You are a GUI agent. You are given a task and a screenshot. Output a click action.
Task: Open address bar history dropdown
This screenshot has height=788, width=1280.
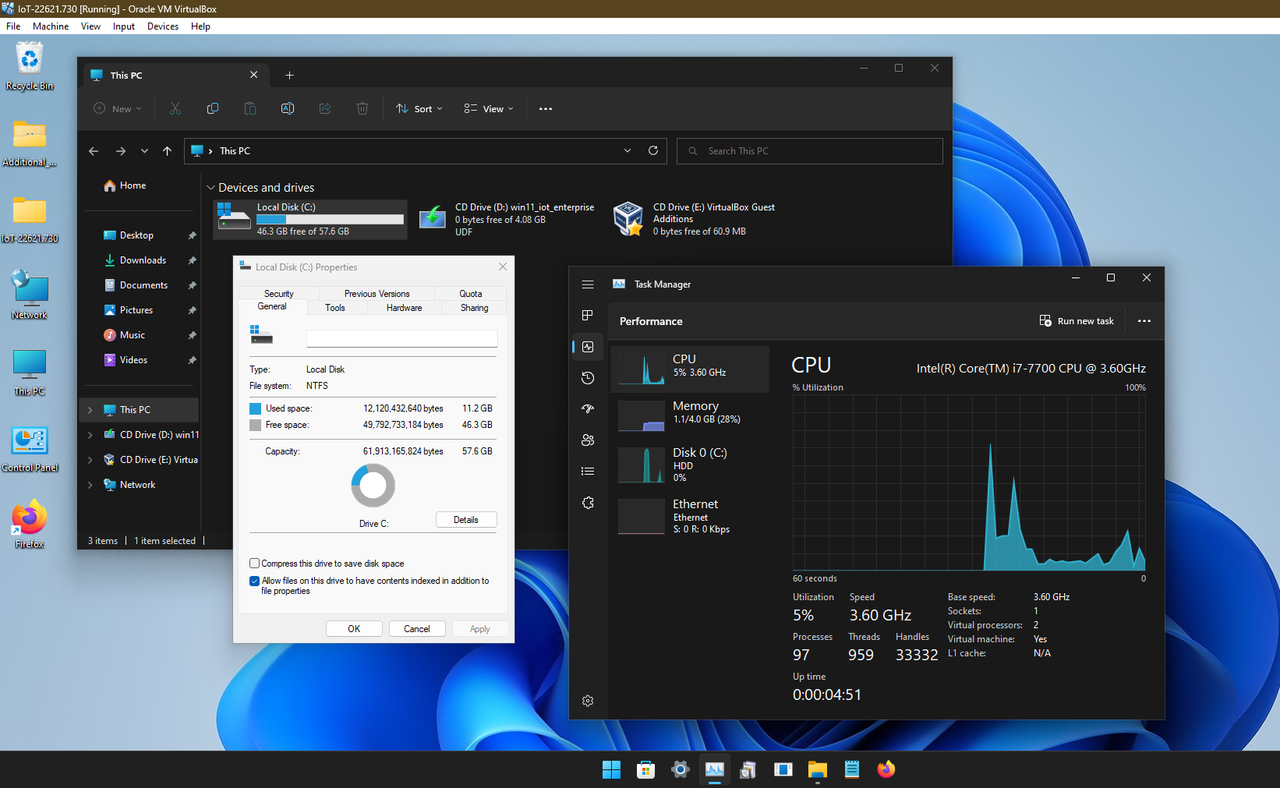[x=627, y=151]
